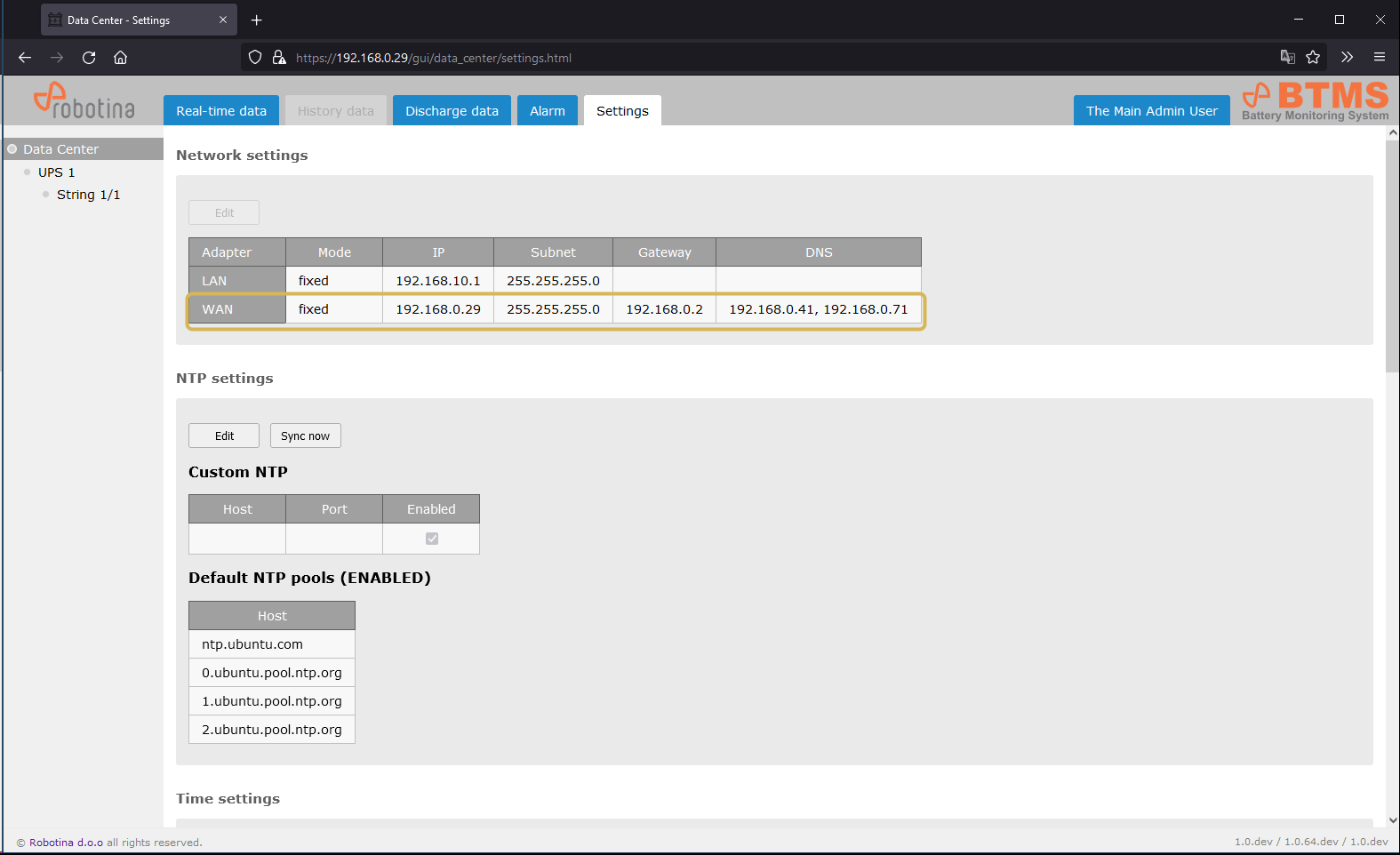Viewport: 1400px width, 855px height.
Task: Select UPS 1 in the sidebar tree
Action: click(56, 172)
